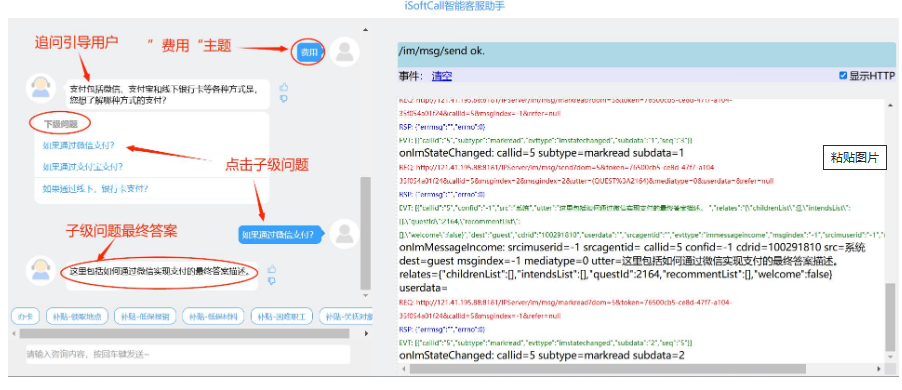902x390 pixels.
Task: Like the final WeChat payment answer
Action: 272,269
